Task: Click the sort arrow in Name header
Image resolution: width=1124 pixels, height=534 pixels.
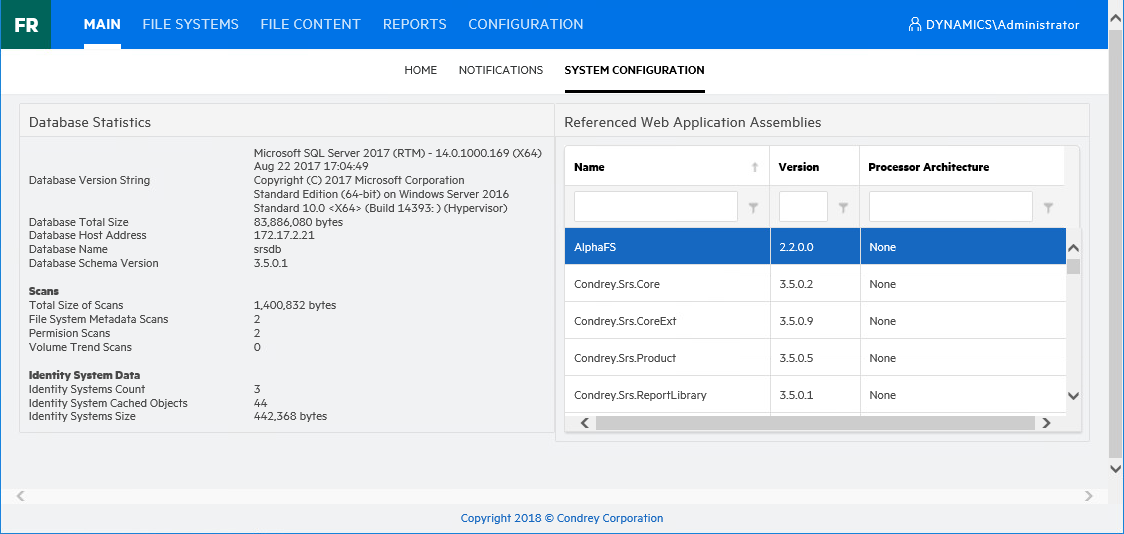Action: (x=754, y=167)
